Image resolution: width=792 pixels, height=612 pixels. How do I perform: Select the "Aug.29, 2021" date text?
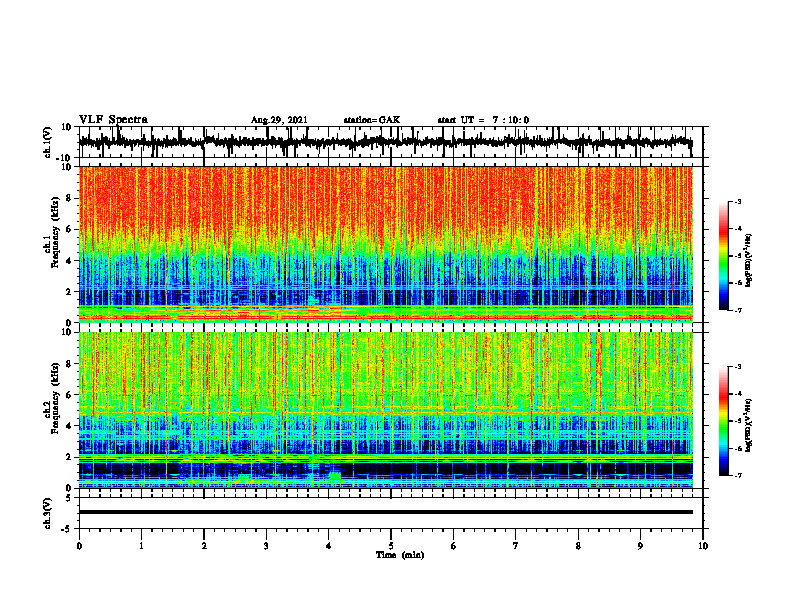pos(279,120)
